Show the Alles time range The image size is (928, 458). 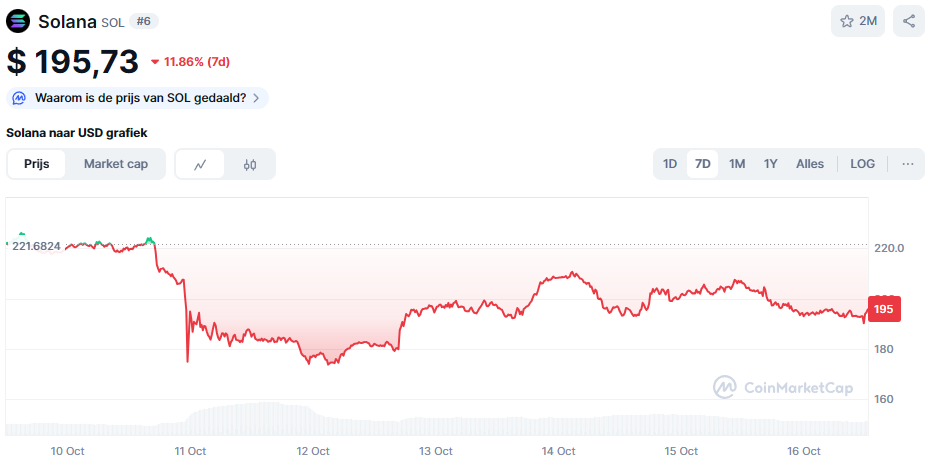pyautogui.click(x=810, y=164)
